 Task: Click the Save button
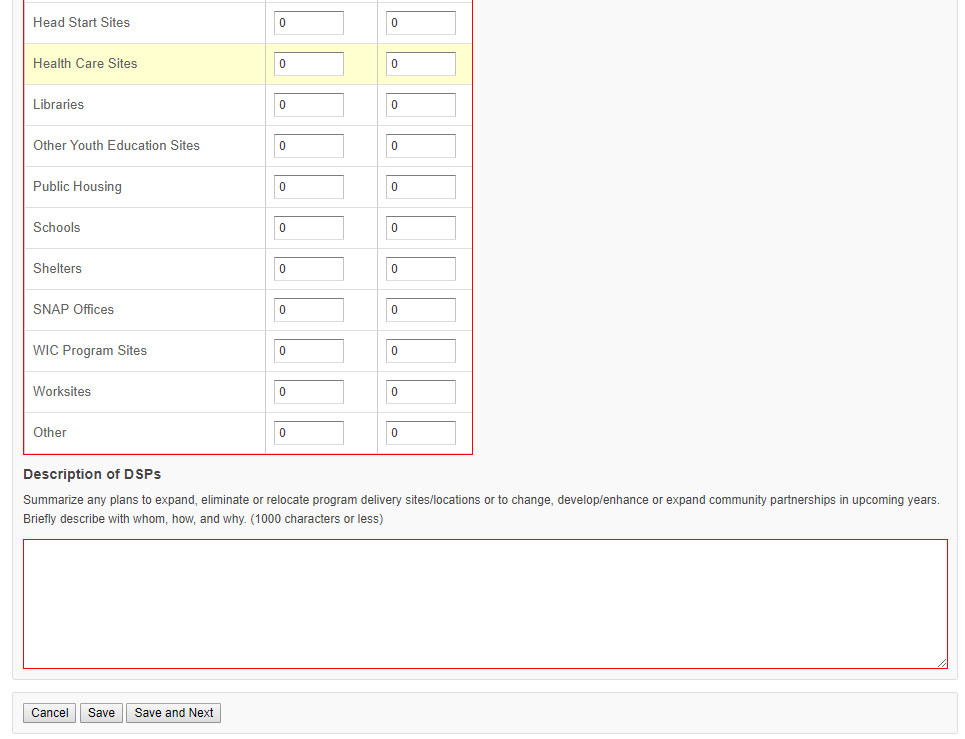coord(101,713)
